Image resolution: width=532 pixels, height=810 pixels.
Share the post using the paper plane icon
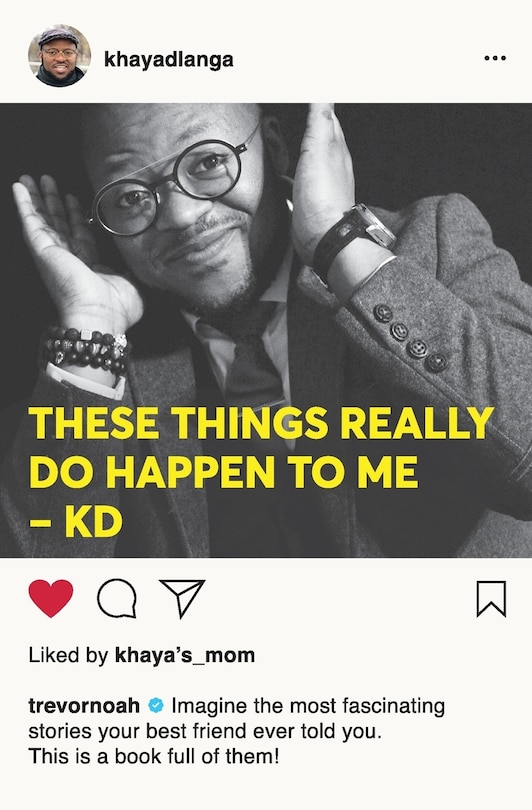point(182,598)
